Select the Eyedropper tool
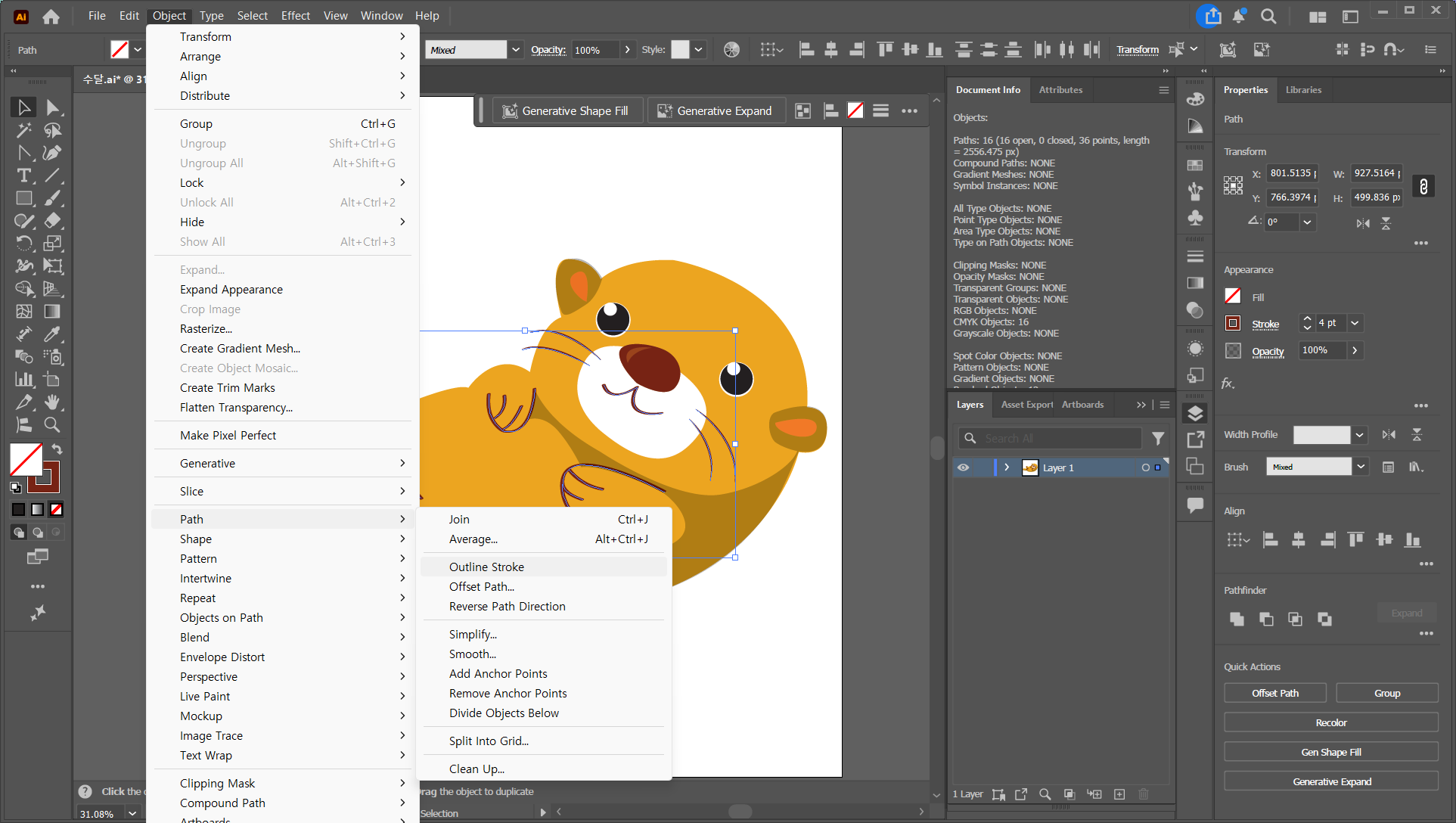Screen dimensions: 1456x823 pos(51,334)
